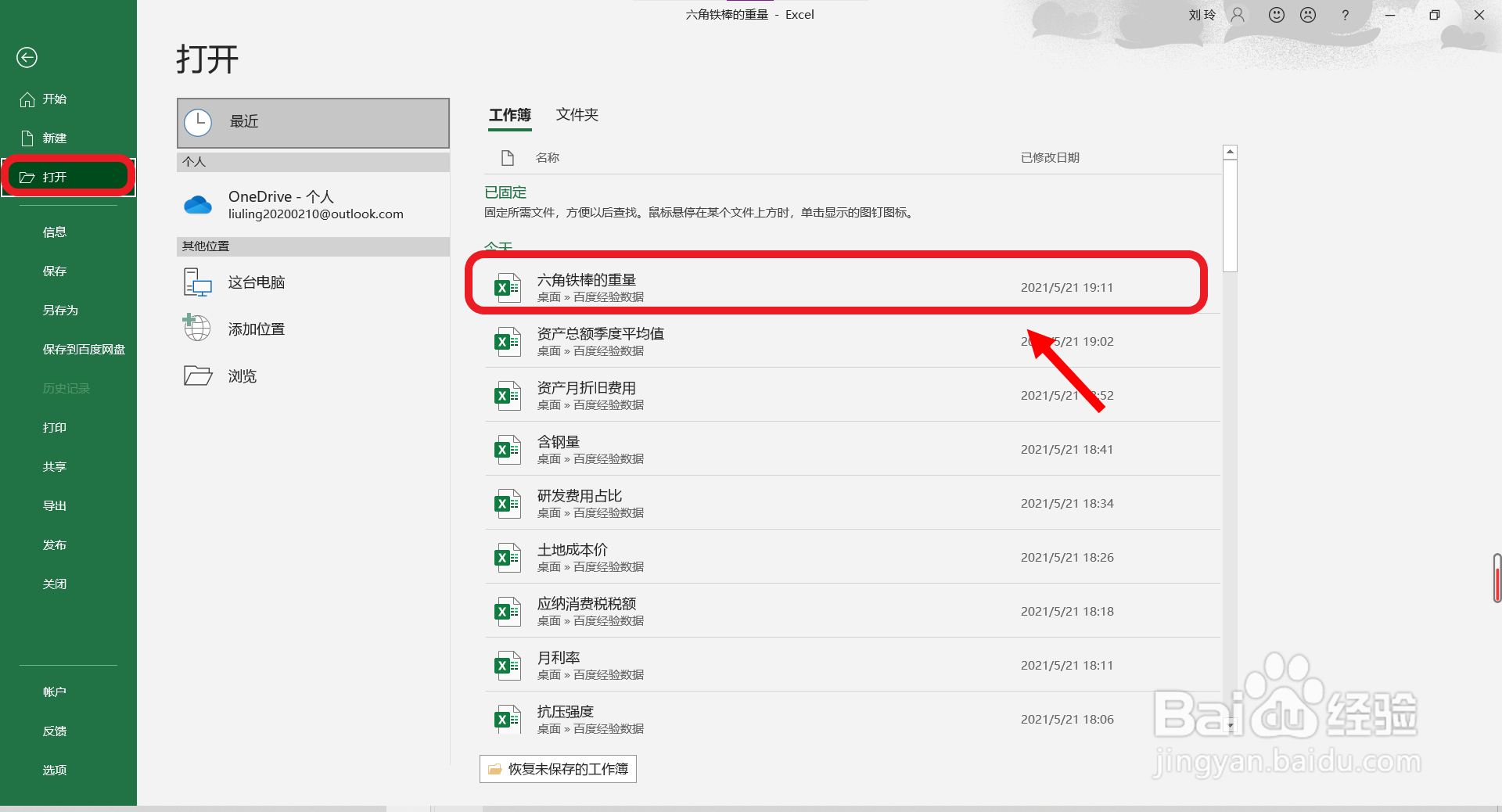Click the frowning face feedback icon
1502x812 pixels.
(x=1308, y=15)
